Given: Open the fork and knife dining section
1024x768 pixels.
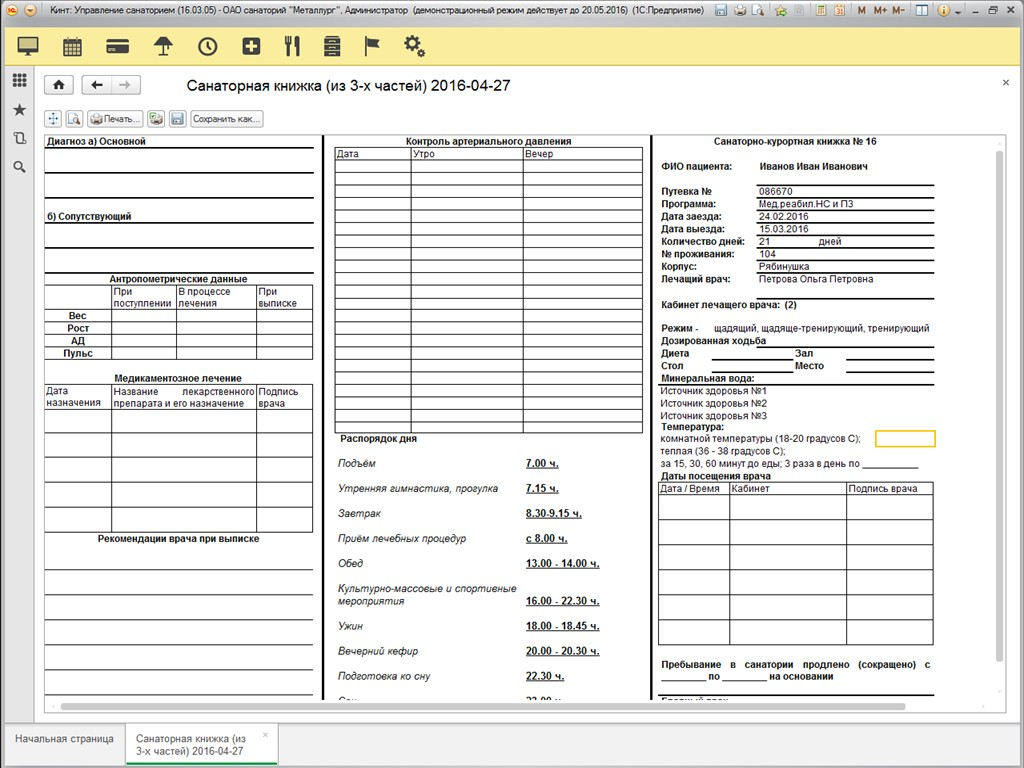Looking at the screenshot, I should (x=292, y=46).
